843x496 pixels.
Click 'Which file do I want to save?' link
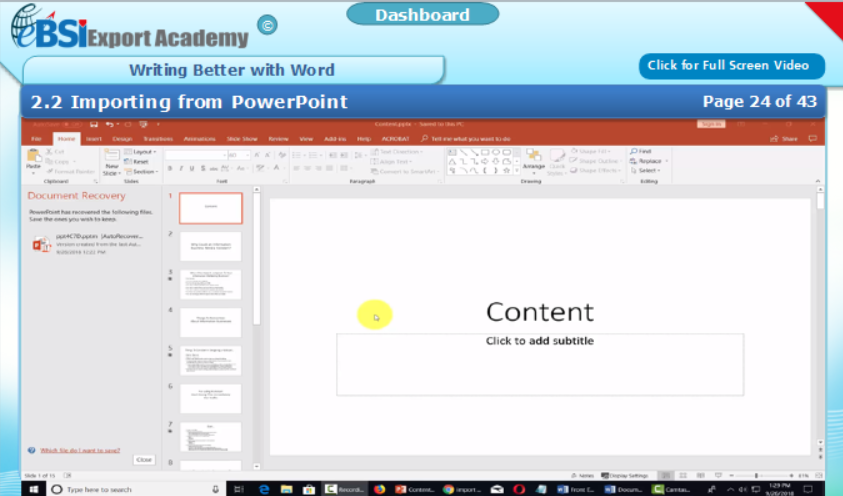coord(80,450)
